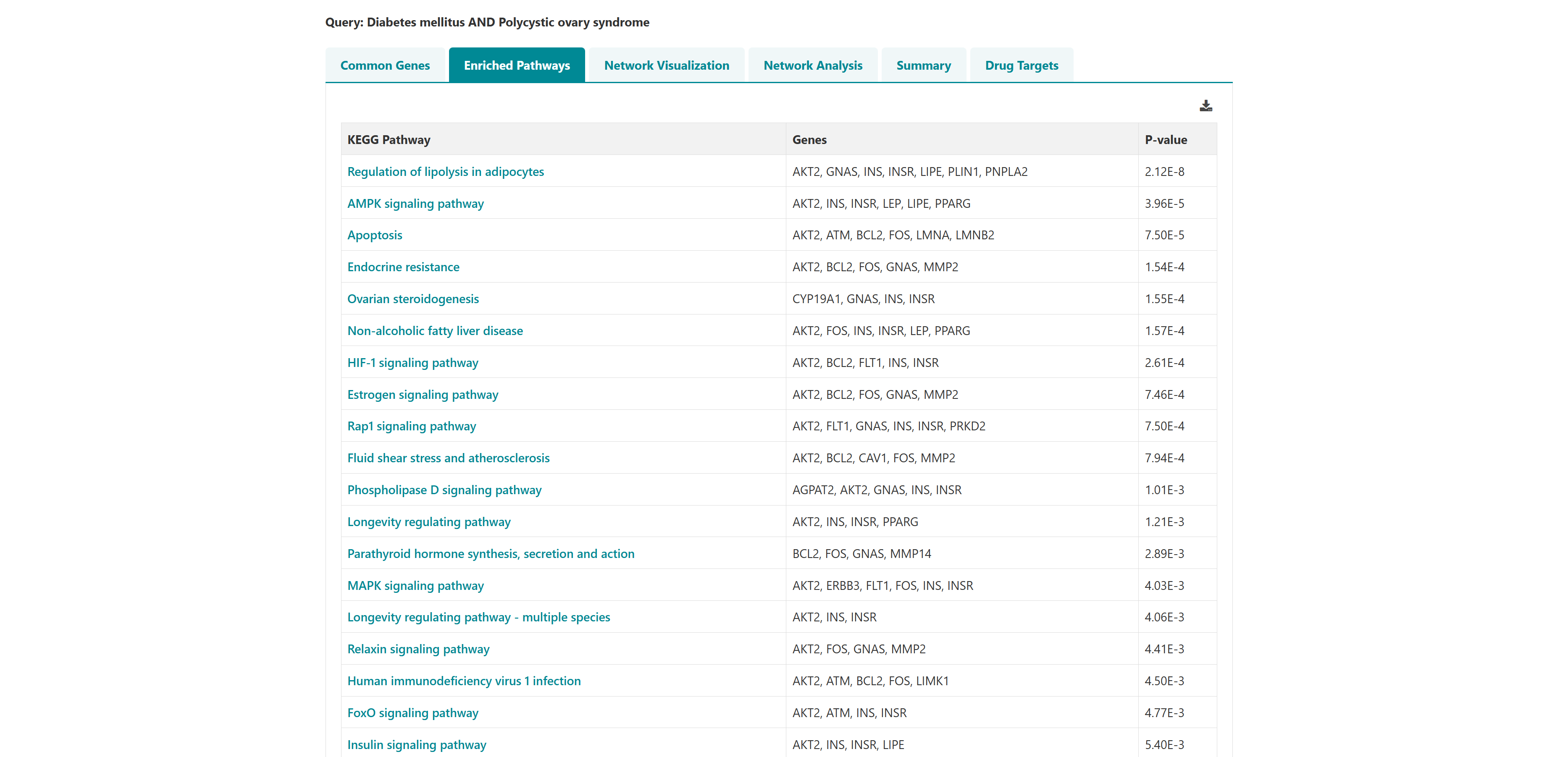Open Ovarian steroidogenesis pathway
The image size is (1568, 757).
[413, 299]
